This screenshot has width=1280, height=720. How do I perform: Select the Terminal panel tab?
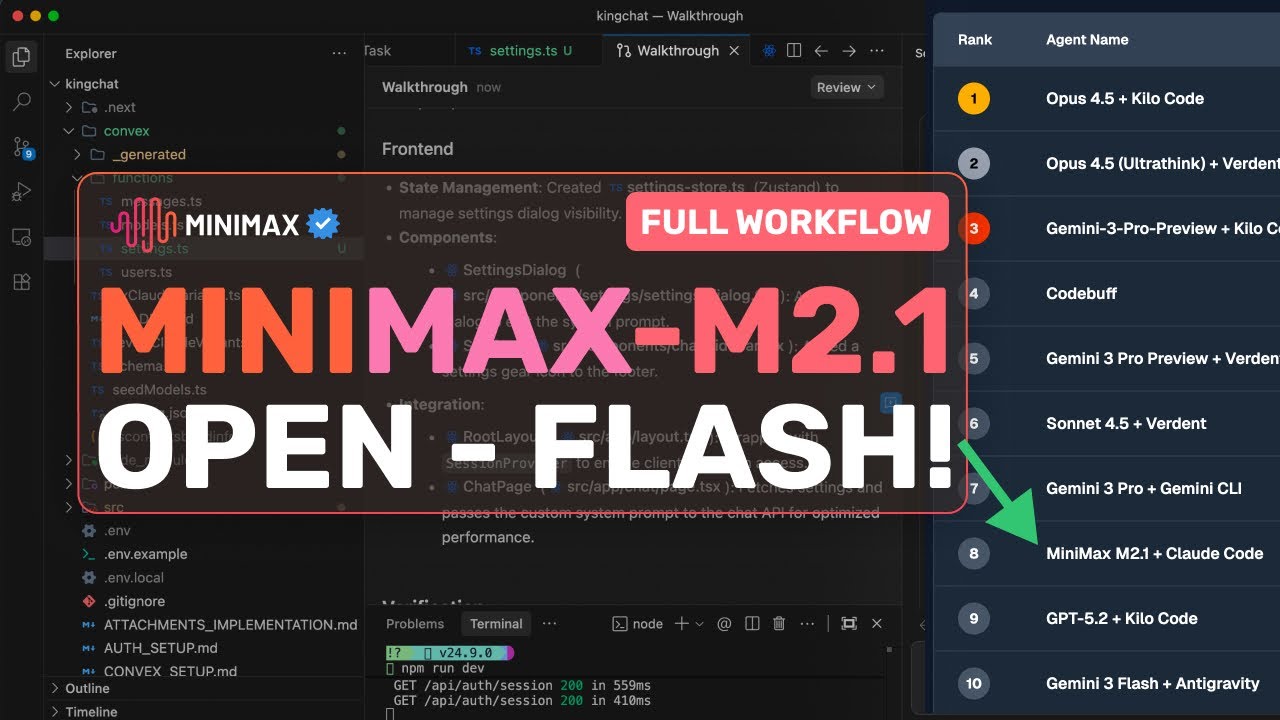[x=496, y=623]
